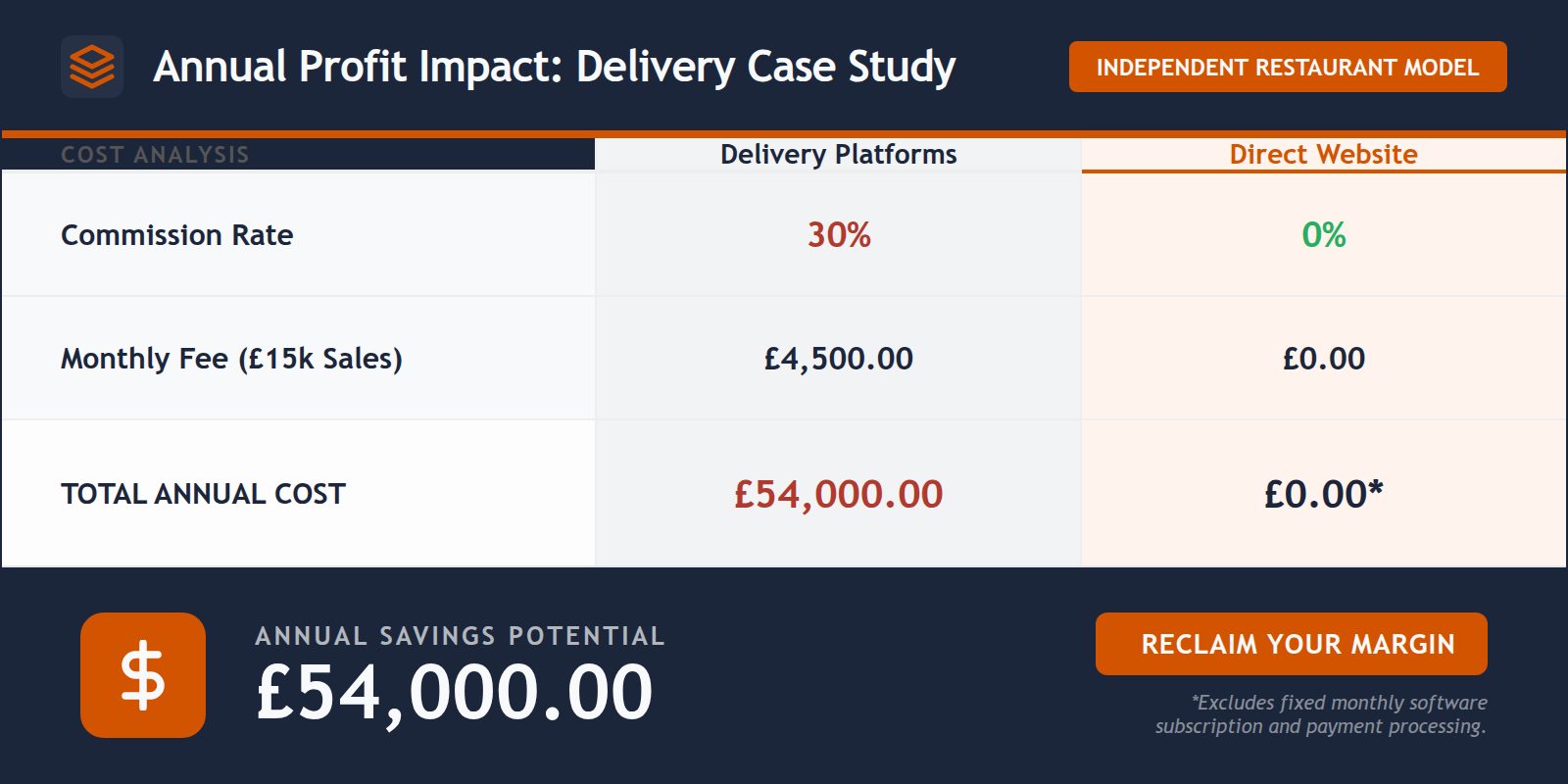The width and height of the screenshot is (1568, 784).
Task: Expand the £0.00* footnote details
Action: [x=1323, y=494]
